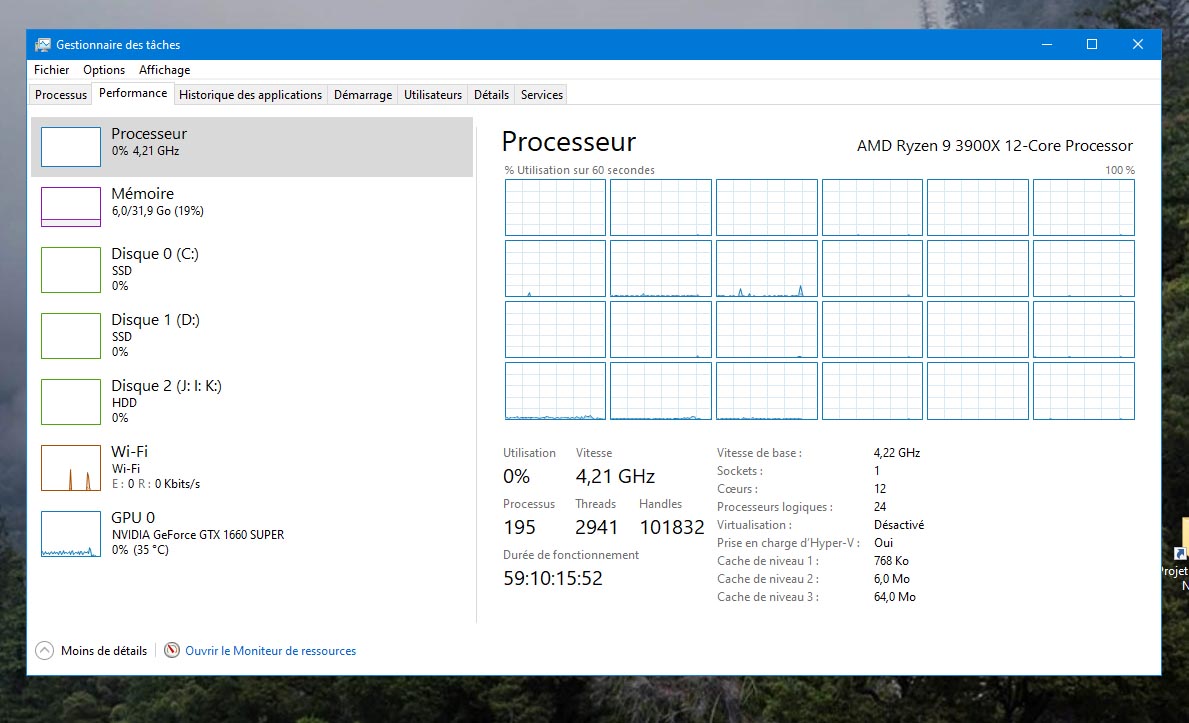
Task: Click the Task Manager title bar icon
Action: [x=43, y=45]
